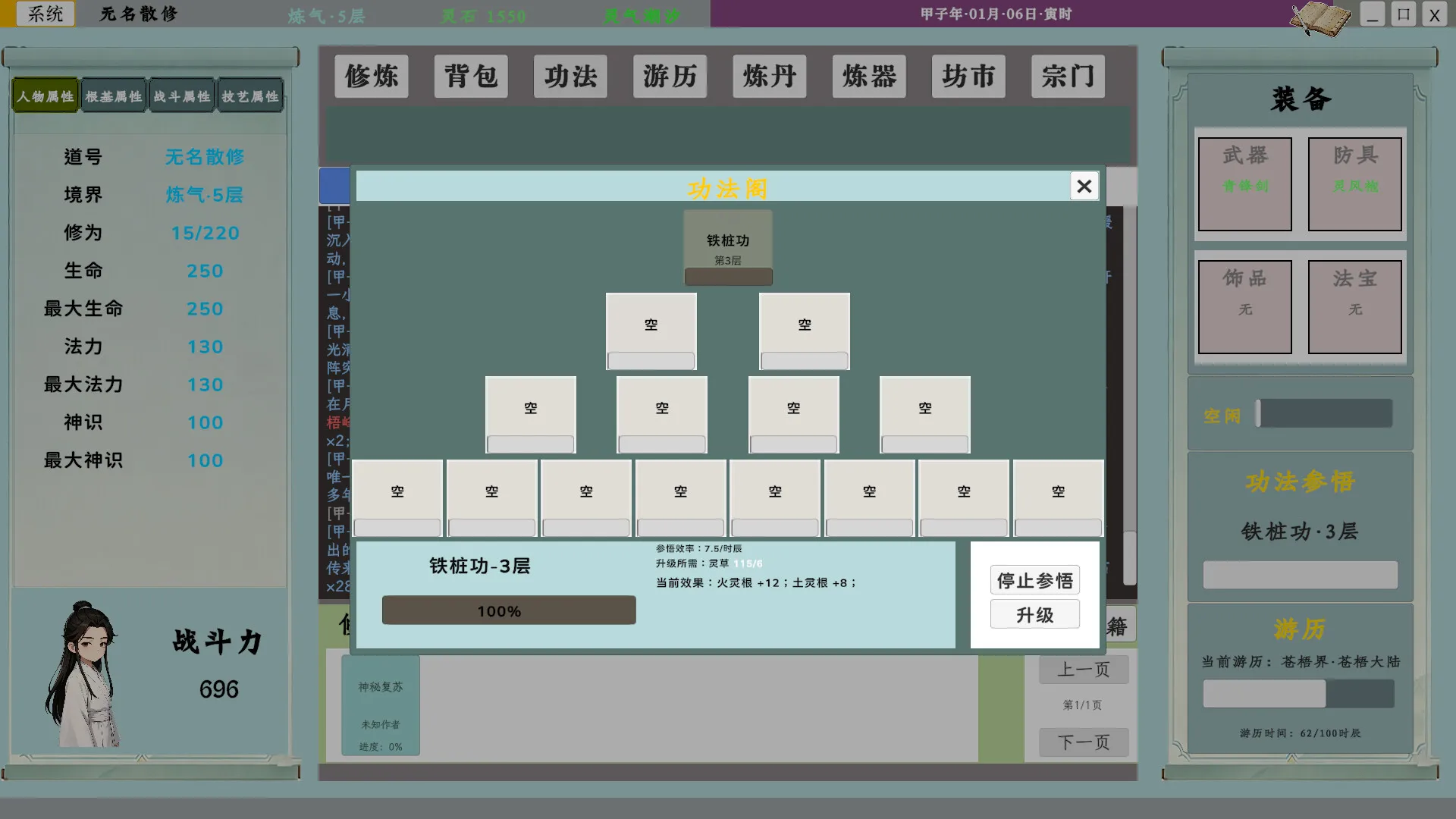The width and height of the screenshot is (1456, 819).
Task: Open the journal book icon in the title bar
Action: [x=1320, y=18]
